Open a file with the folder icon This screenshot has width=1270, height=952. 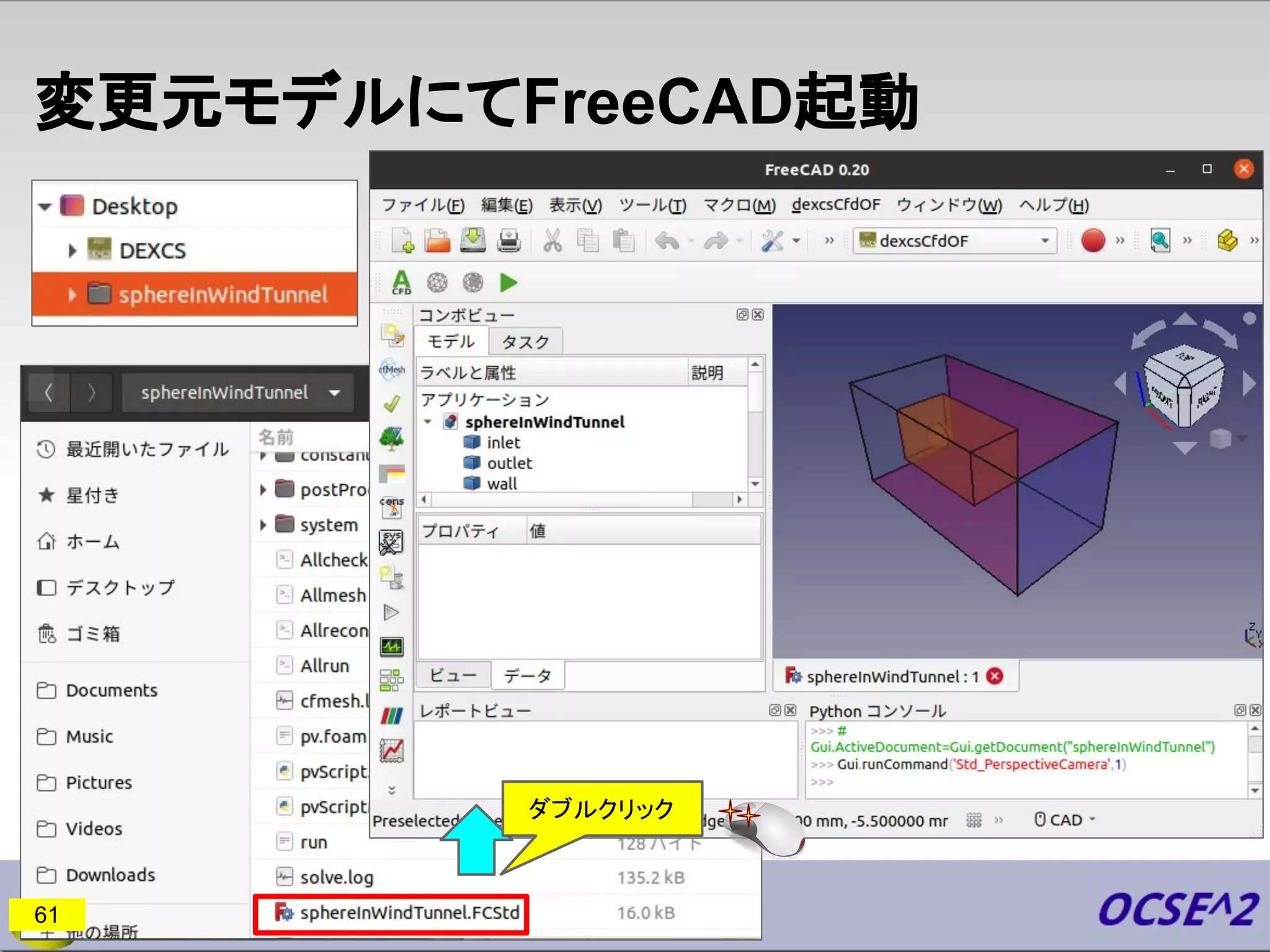pyautogui.click(x=437, y=240)
